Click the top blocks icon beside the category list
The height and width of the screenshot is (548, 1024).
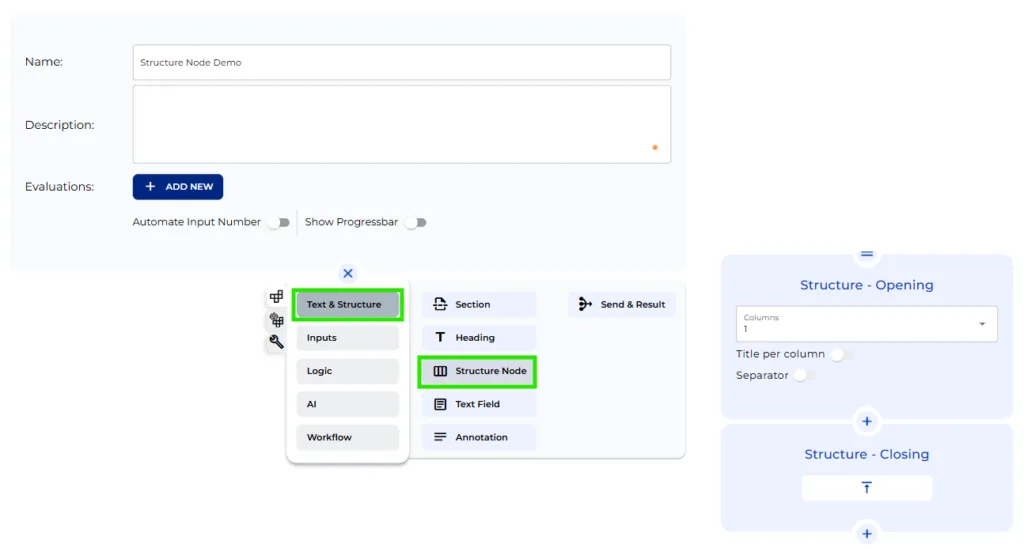[x=276, y=297]
